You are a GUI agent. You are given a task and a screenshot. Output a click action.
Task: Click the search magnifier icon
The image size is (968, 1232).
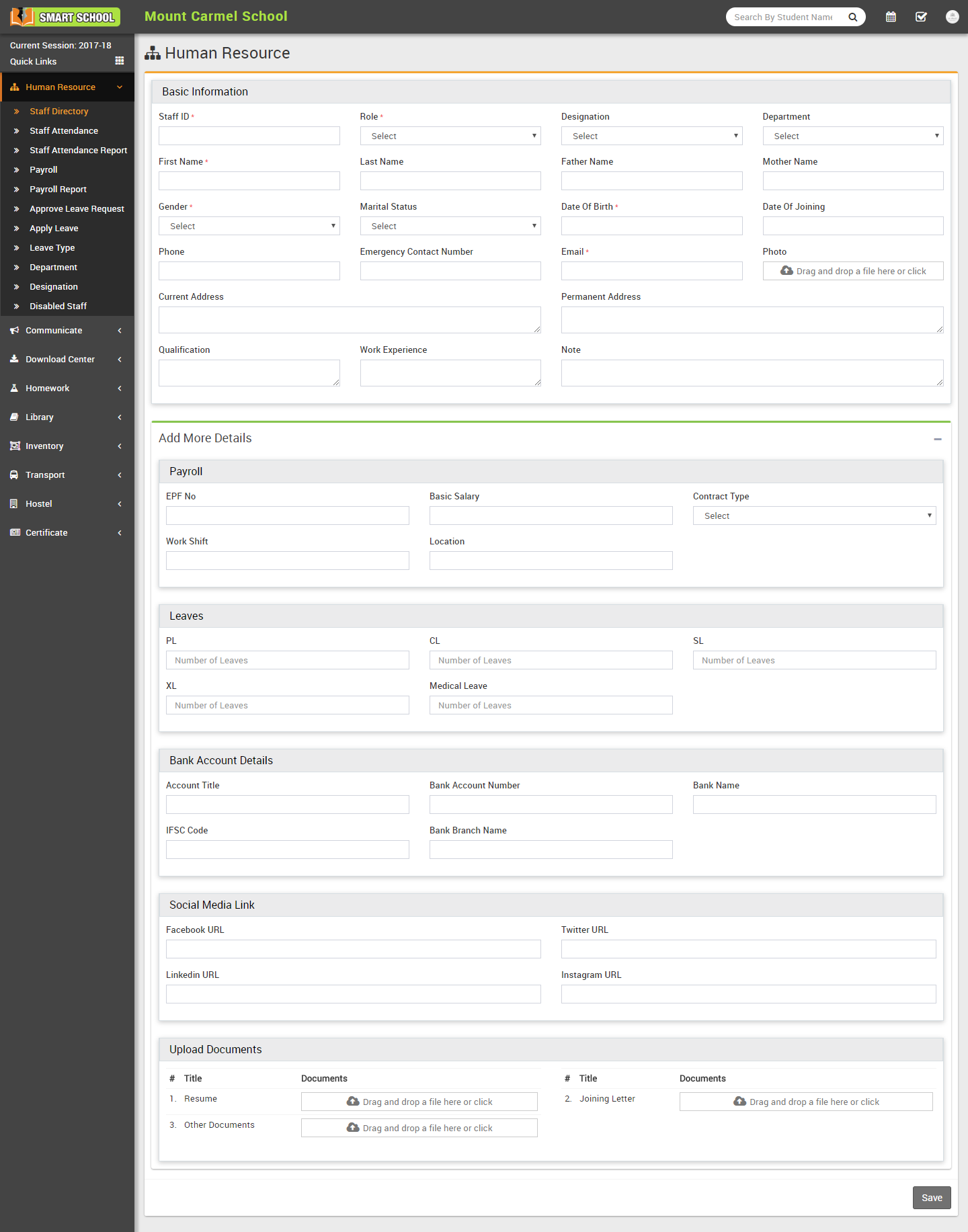pos(852,17)
